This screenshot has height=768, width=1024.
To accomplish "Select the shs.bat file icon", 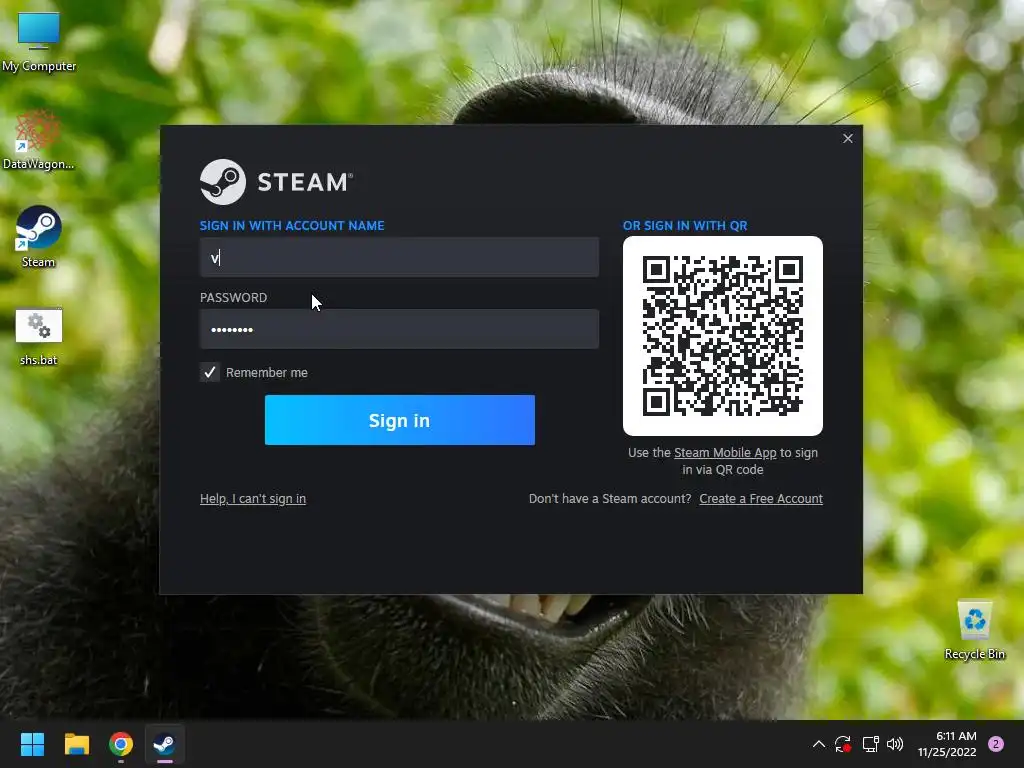I will 39,337.
